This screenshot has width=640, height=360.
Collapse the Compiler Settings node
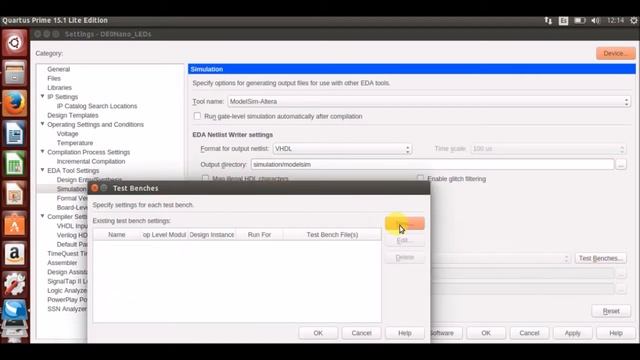(42, 216)
